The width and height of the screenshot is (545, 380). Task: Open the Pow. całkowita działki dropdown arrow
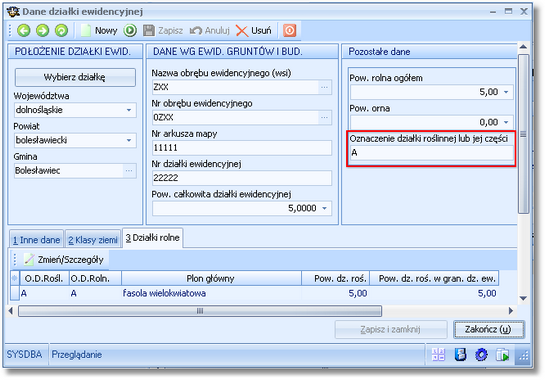[324, 208]
